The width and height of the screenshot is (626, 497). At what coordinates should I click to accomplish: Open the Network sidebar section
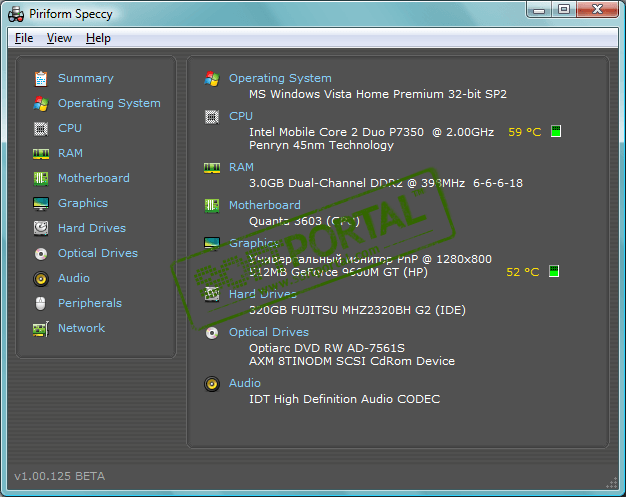[81, 328]
